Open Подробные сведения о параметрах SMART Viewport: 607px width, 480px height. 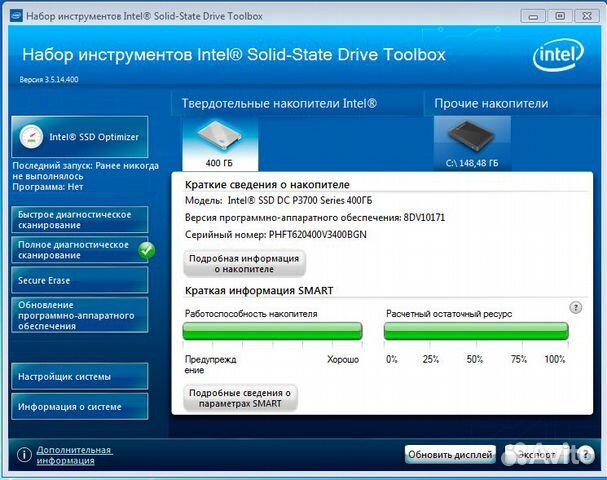[240, 398]
